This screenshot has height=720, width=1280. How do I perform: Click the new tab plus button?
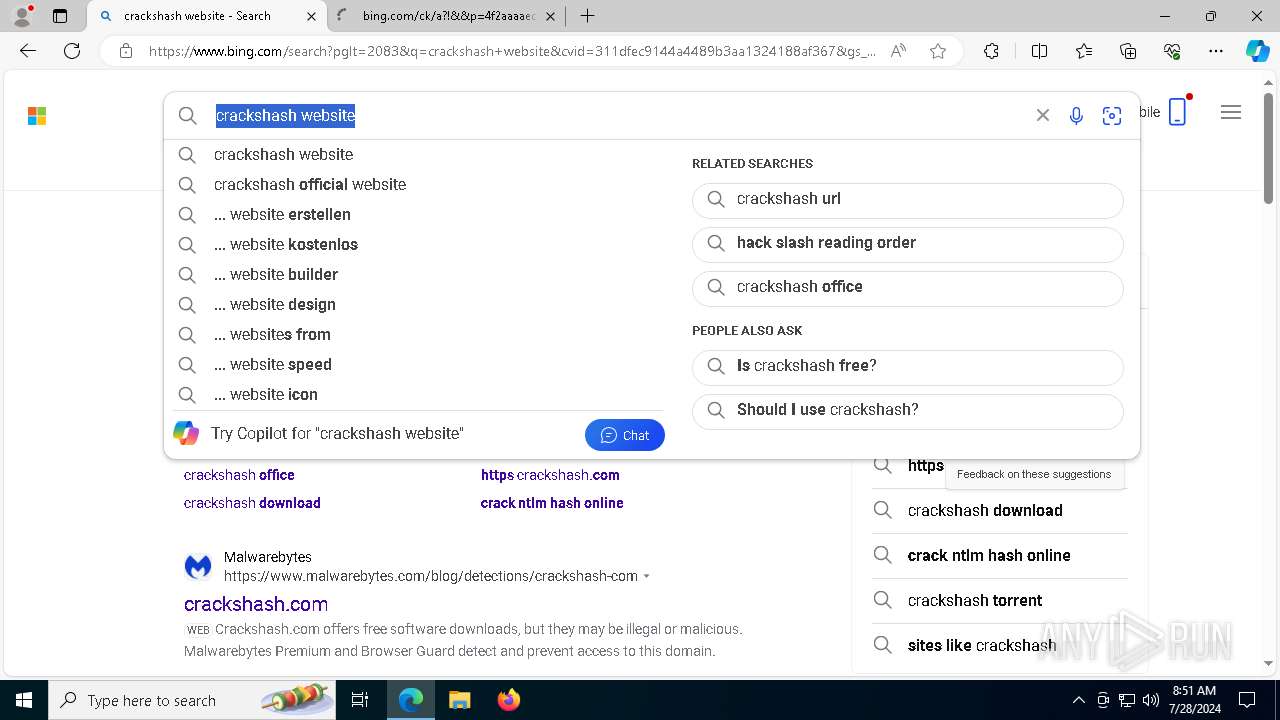click(587, 16)
